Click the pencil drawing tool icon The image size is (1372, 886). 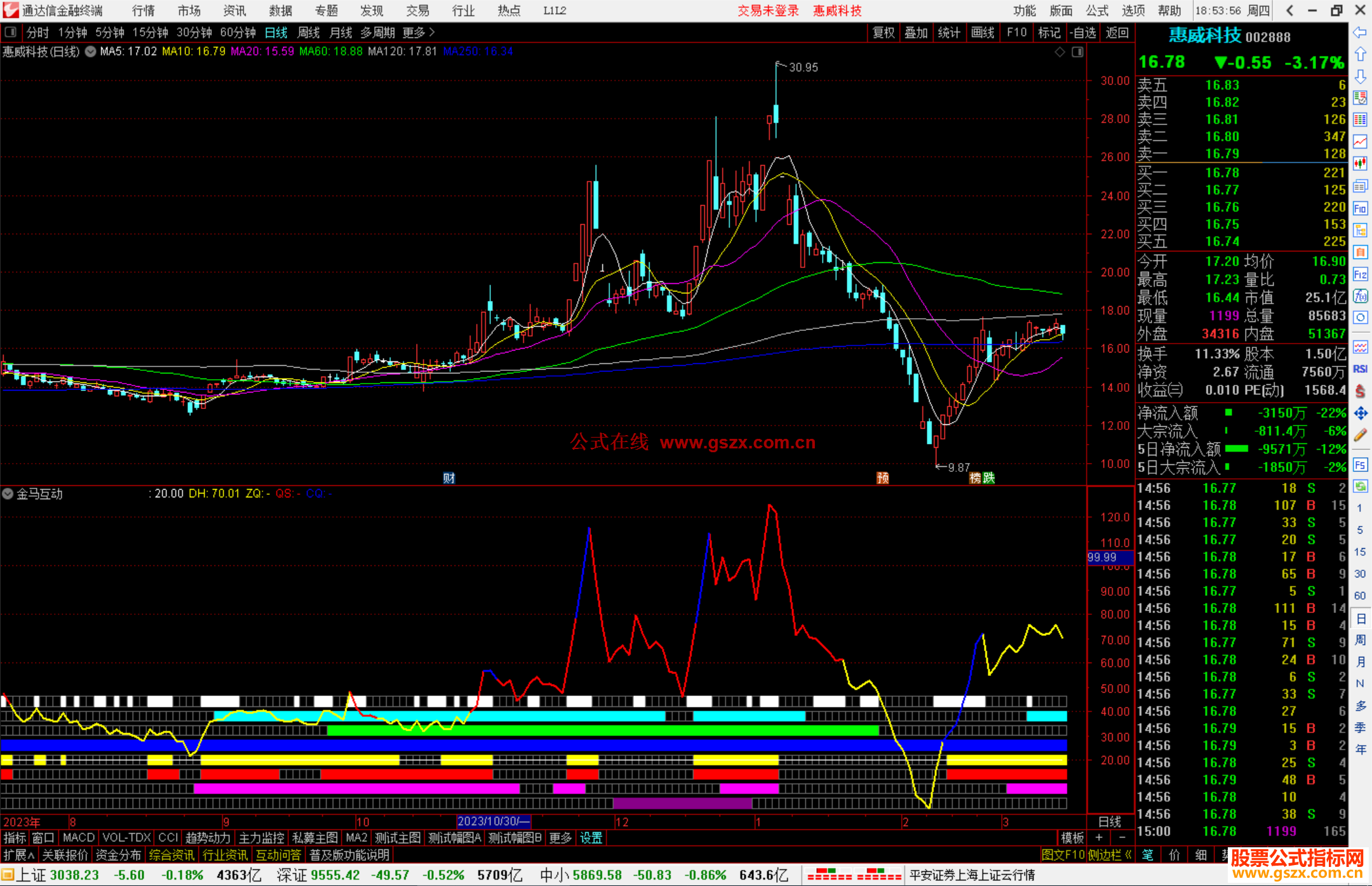[x=1360, y=435]
